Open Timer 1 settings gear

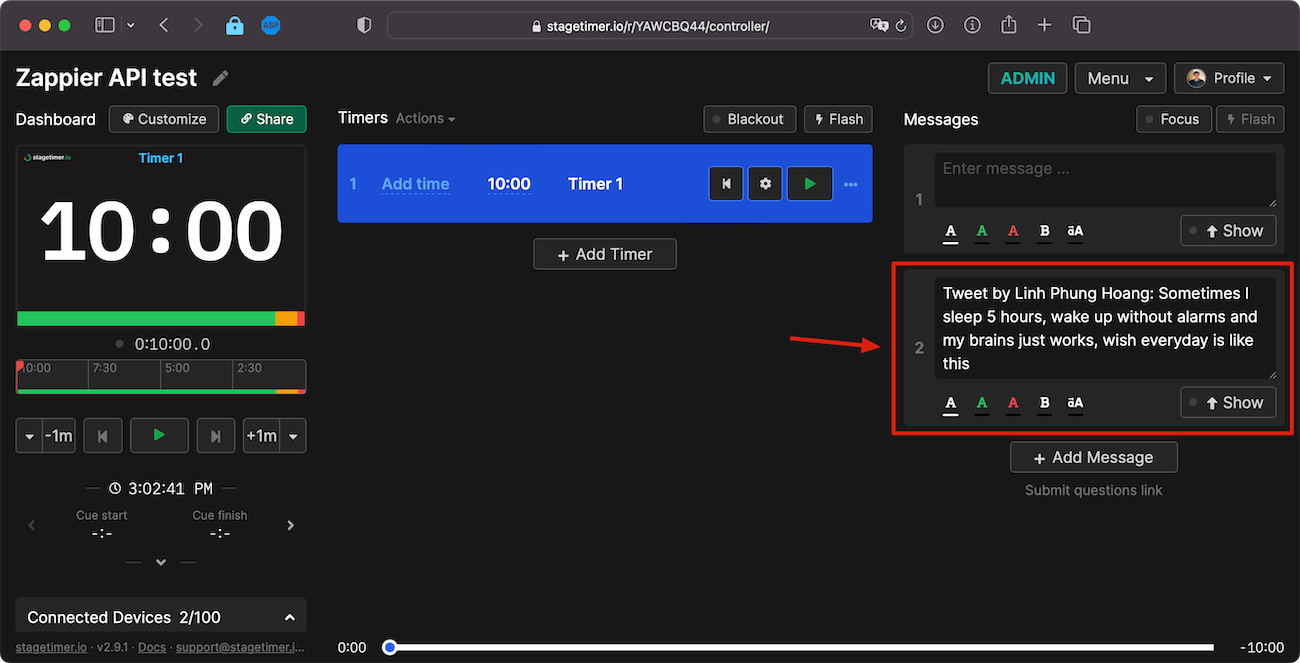[x=765, y=184]
